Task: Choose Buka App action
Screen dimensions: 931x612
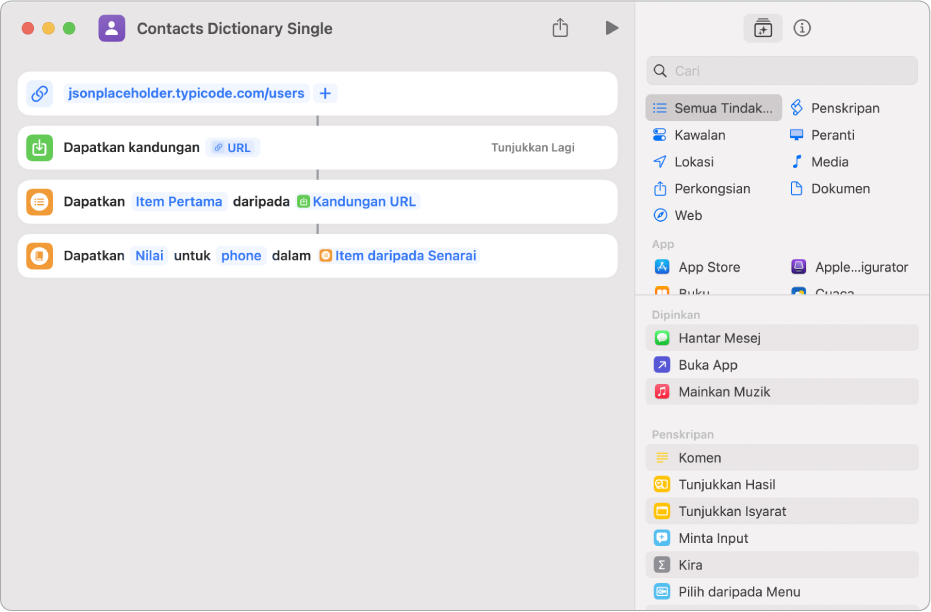Action: tap(782, 365)
